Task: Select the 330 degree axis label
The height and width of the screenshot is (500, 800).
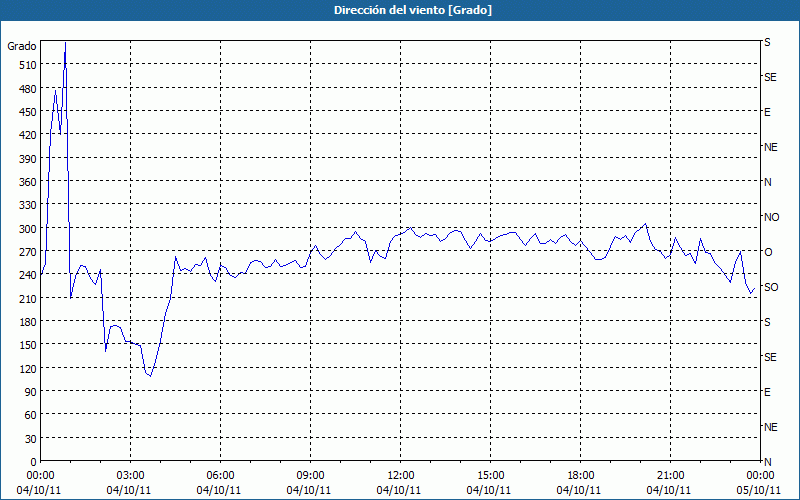Action: [28, 205]
